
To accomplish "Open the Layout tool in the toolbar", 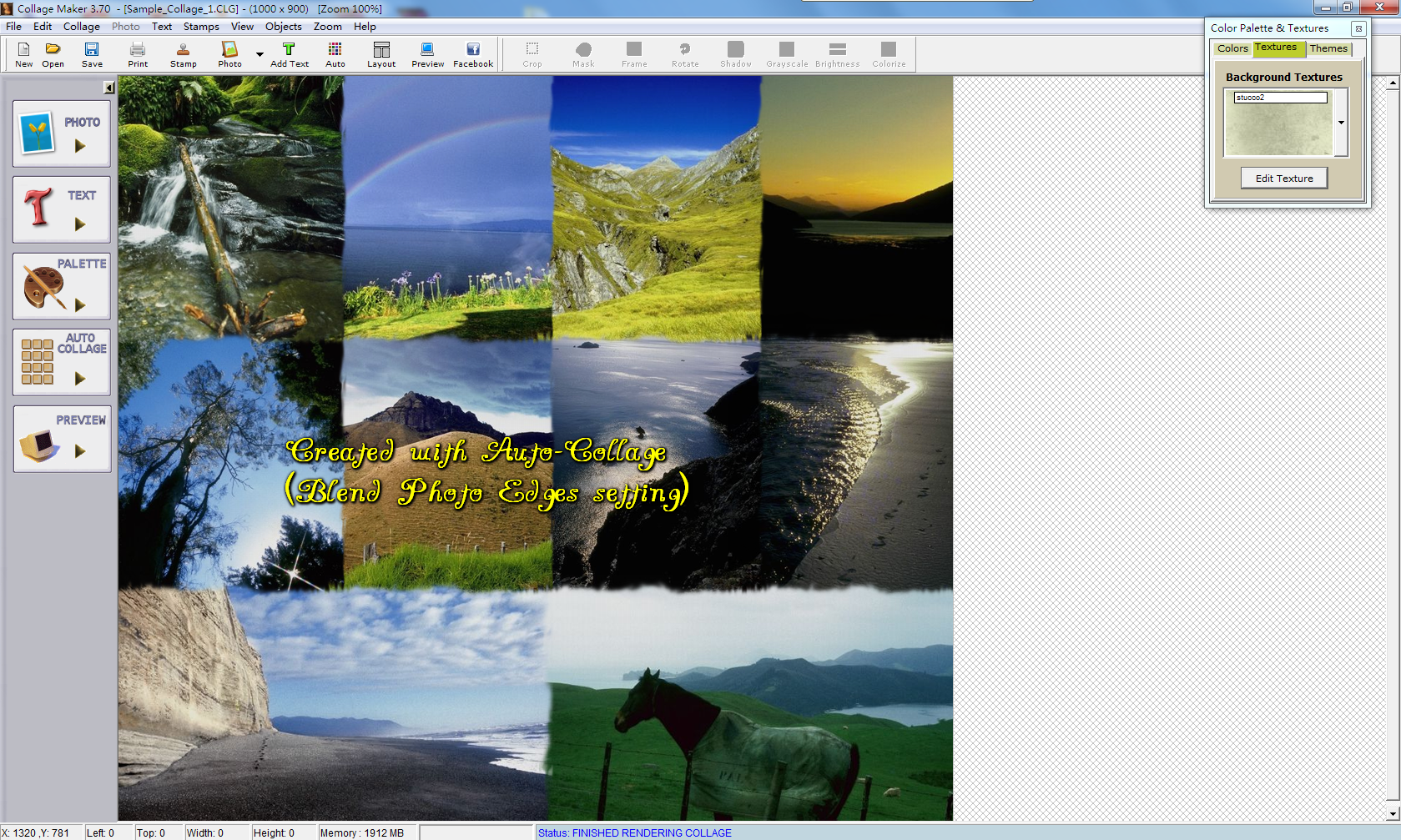I will click(381, 54).
